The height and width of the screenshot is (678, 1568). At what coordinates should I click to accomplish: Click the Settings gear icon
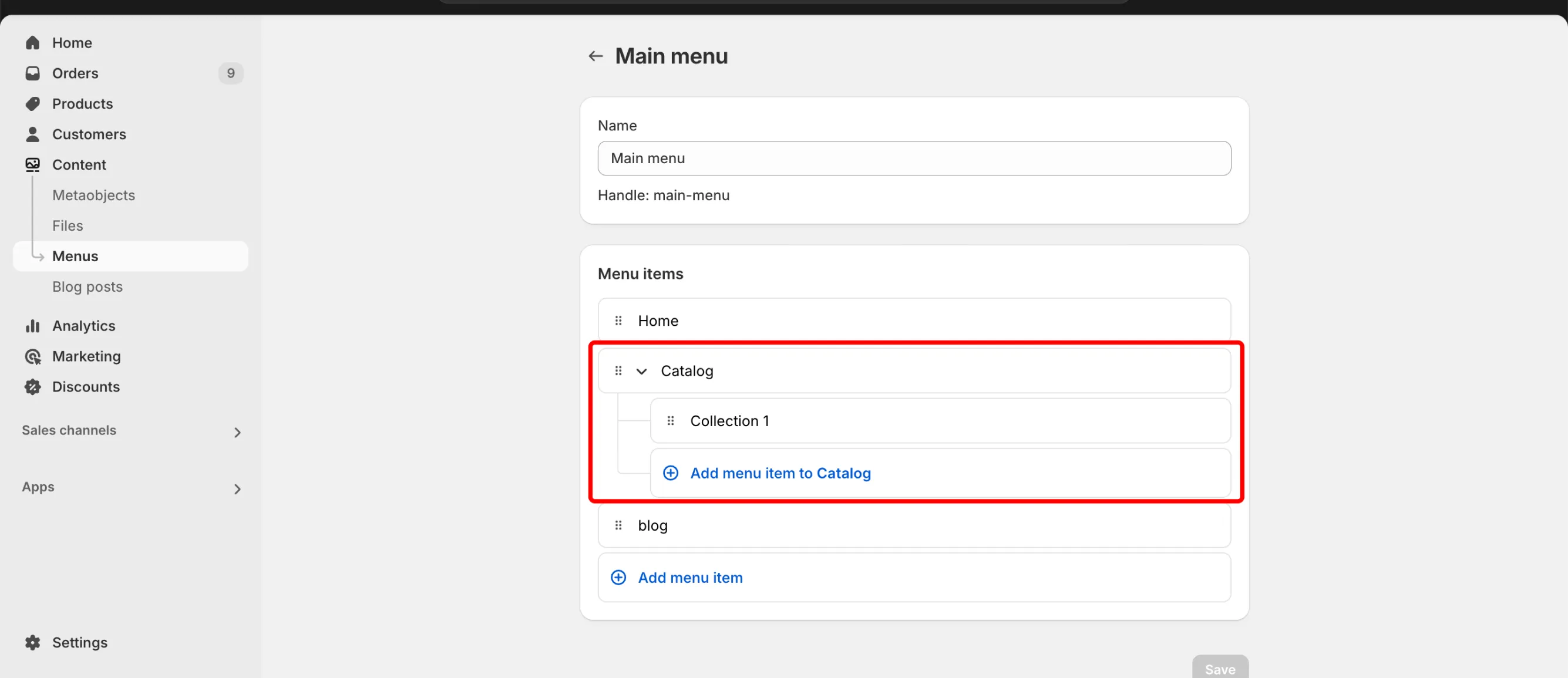33,642
